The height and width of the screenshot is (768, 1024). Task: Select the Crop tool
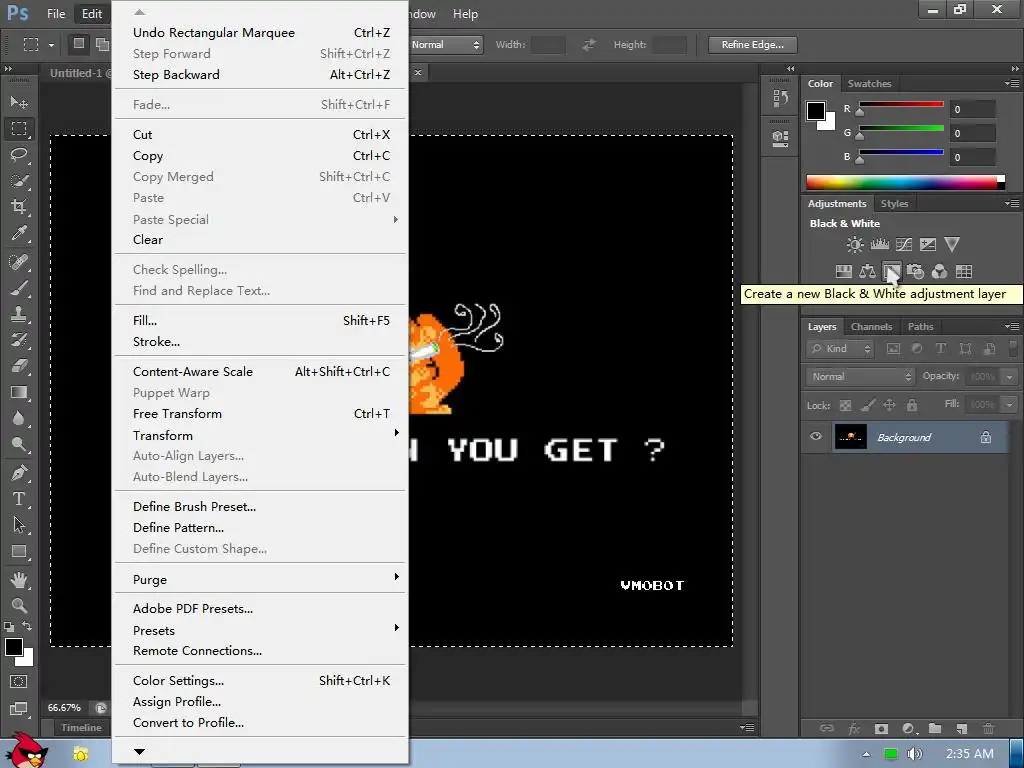19,207
